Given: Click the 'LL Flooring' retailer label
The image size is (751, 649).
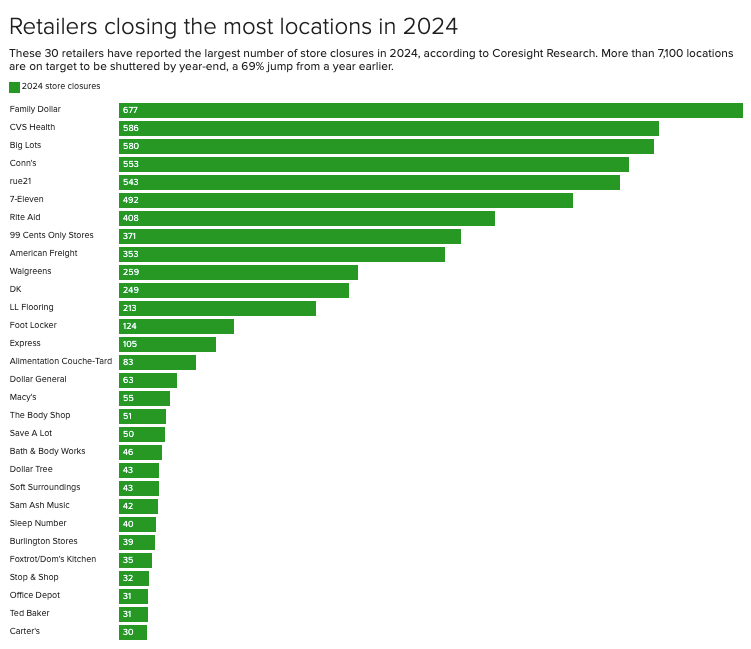Looking at the screenshot, I should [x=31, y=307].
